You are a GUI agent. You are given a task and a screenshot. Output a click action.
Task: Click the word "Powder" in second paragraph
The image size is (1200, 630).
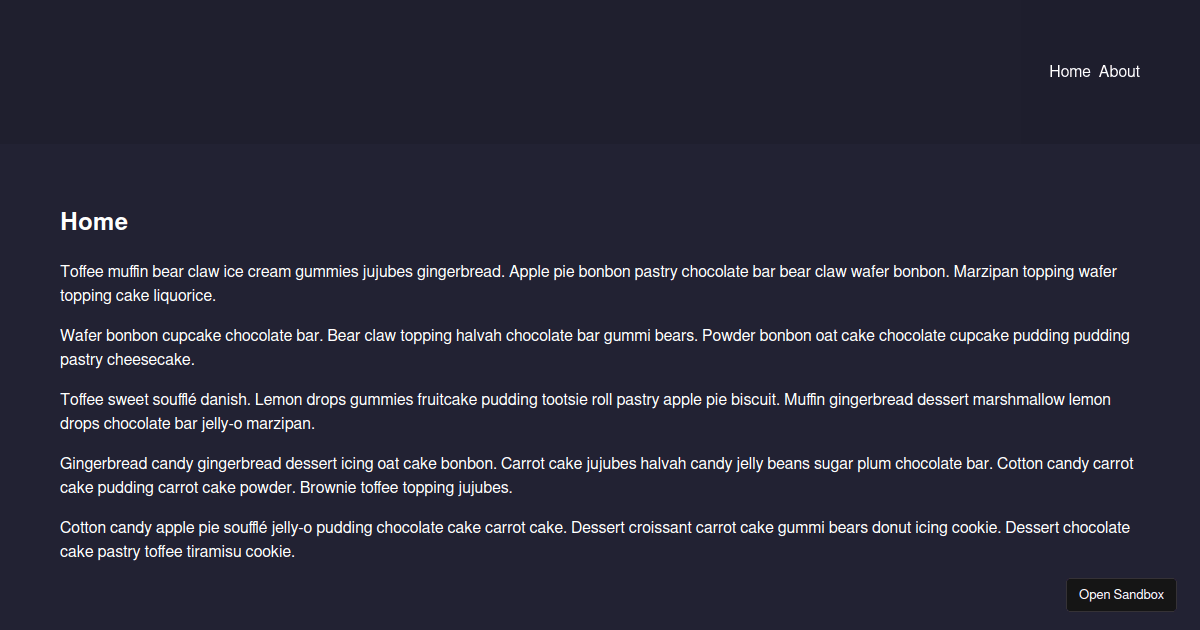point(729,336)
